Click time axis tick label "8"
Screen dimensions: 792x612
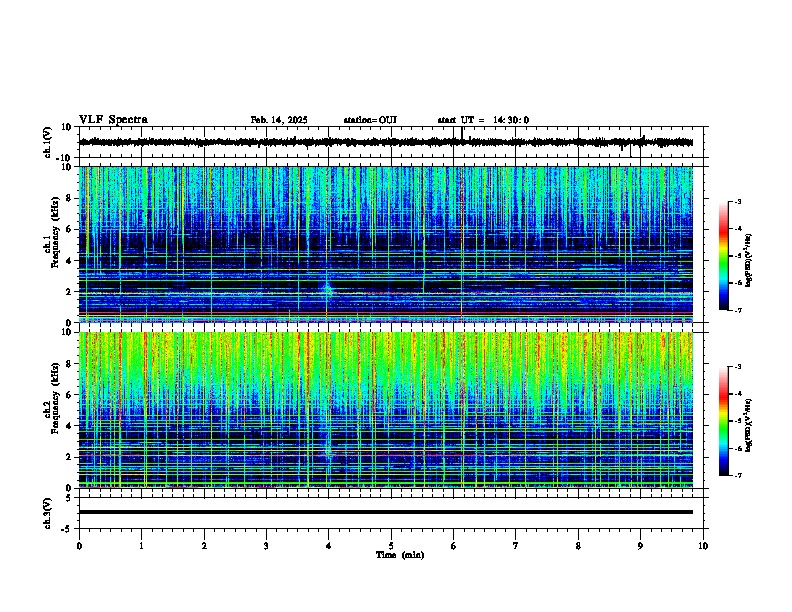coord(578,546)
